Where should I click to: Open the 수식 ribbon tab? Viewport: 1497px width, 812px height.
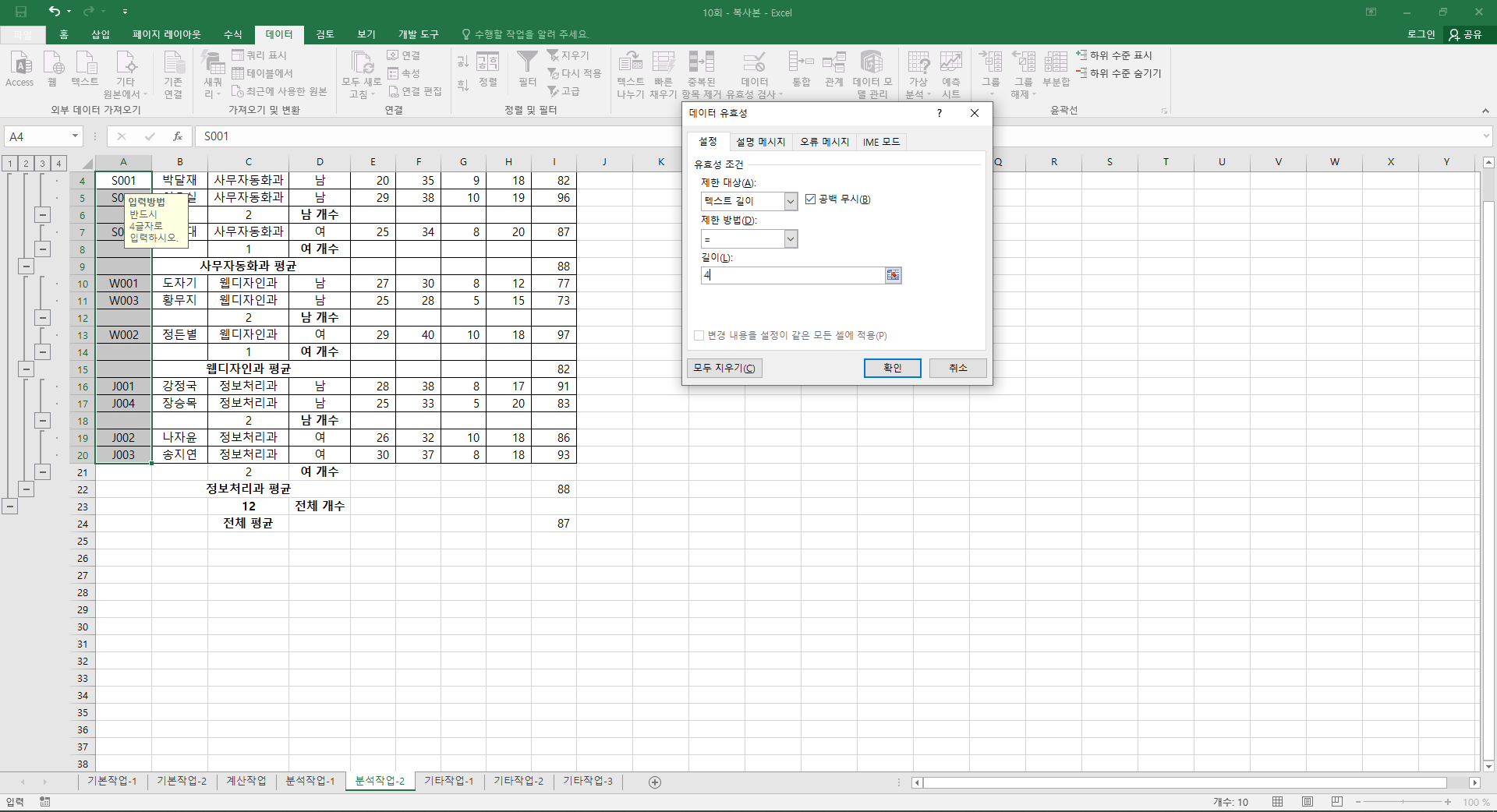(233, 34)
